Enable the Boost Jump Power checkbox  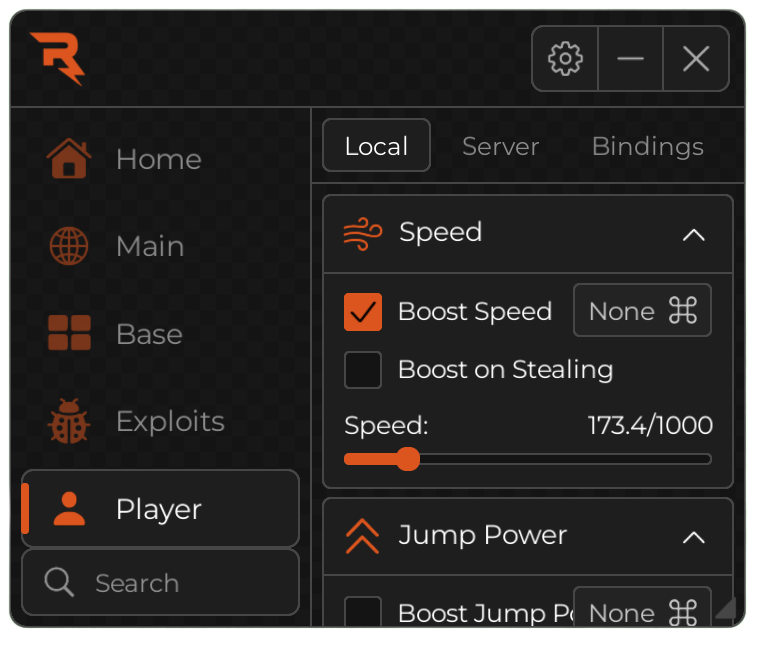(363, 611)
